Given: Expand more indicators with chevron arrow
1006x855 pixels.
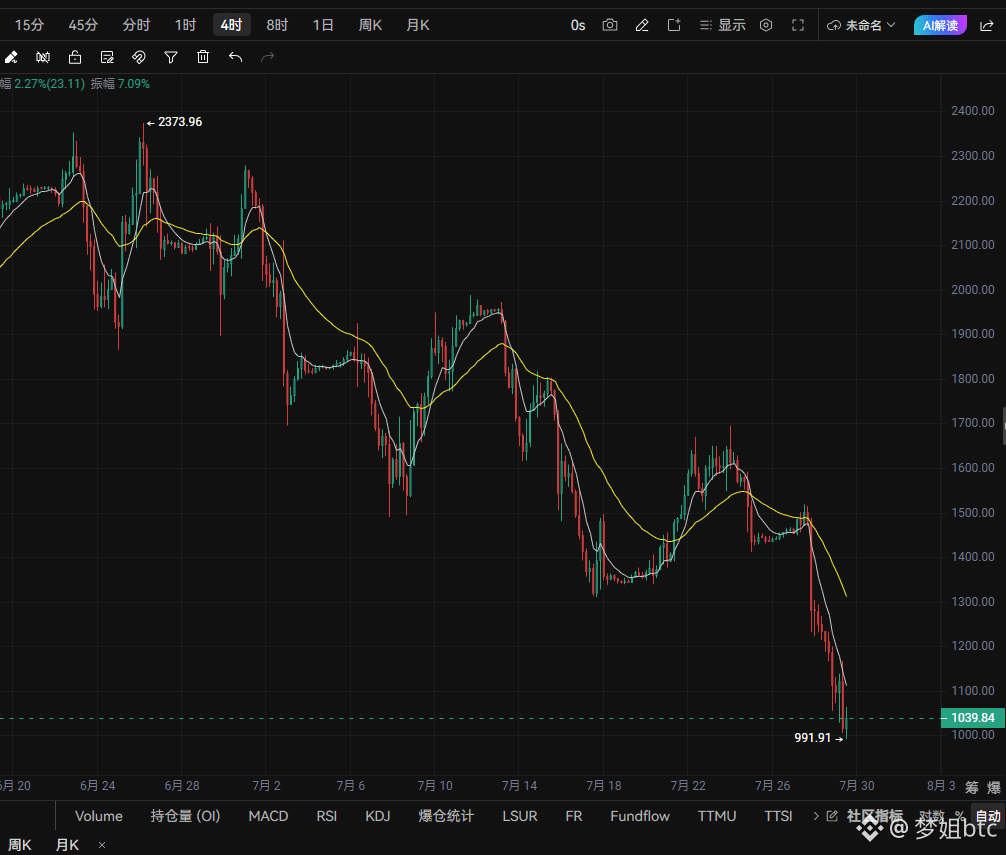Looking at the screenshot, I should pos(816,816).
